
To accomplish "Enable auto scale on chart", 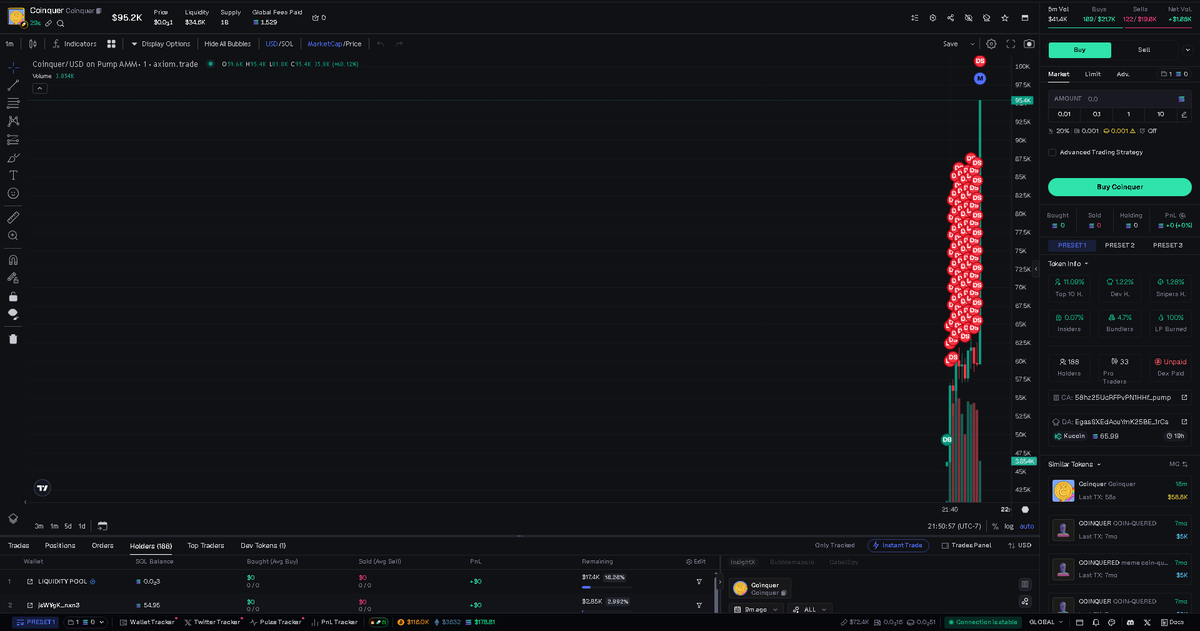I will click(1027, 525).
